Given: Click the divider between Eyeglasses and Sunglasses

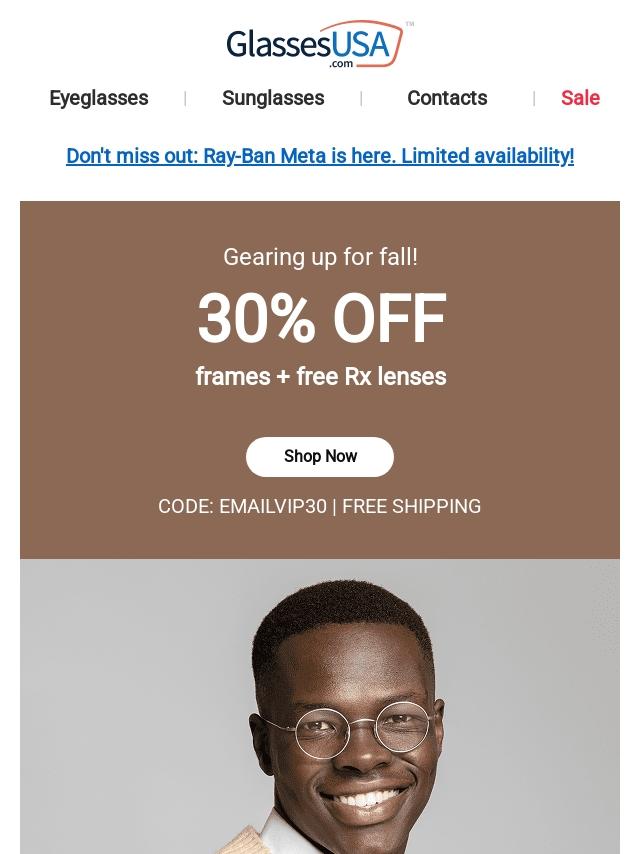Looking at the screenshot, I should 185,98.
